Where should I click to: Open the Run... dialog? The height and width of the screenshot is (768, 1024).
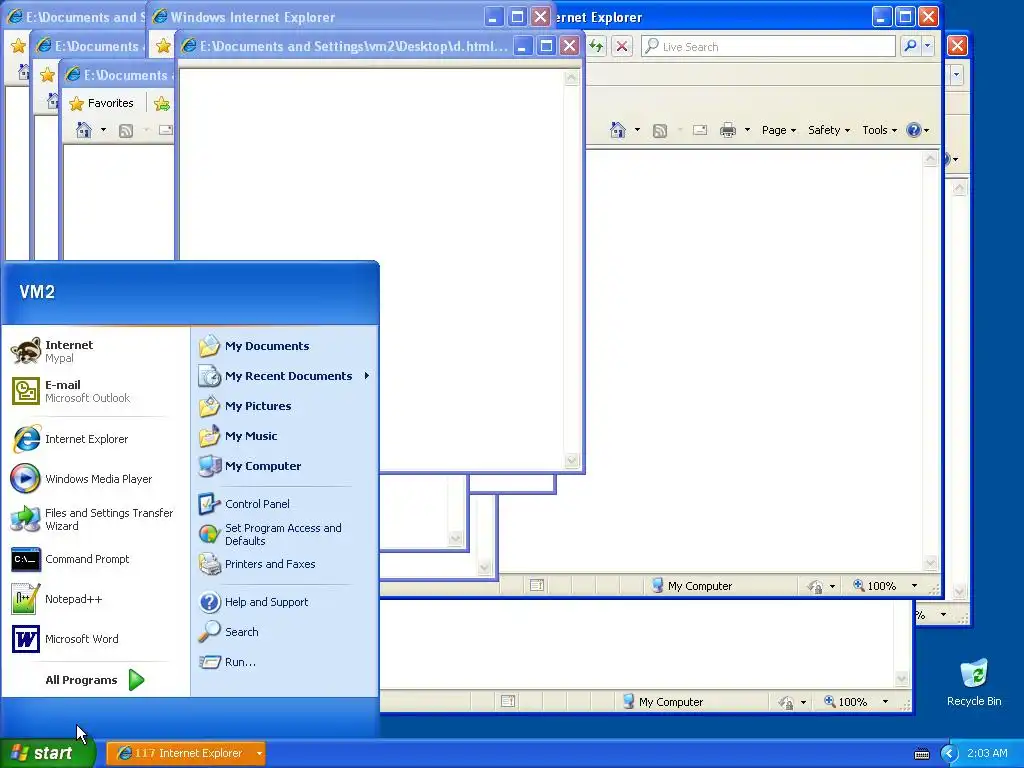coord(285,662)
